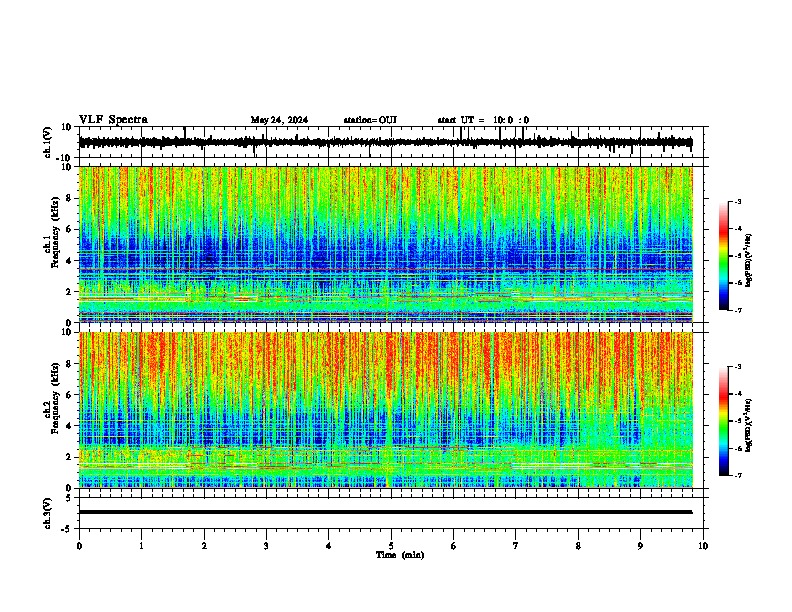Image resolution: width=792 pixels, height=612 pixels.
Task: Click the '2' tick on ch.1 frequency axis
Action: pyautogui.click(x=69, y=291)
